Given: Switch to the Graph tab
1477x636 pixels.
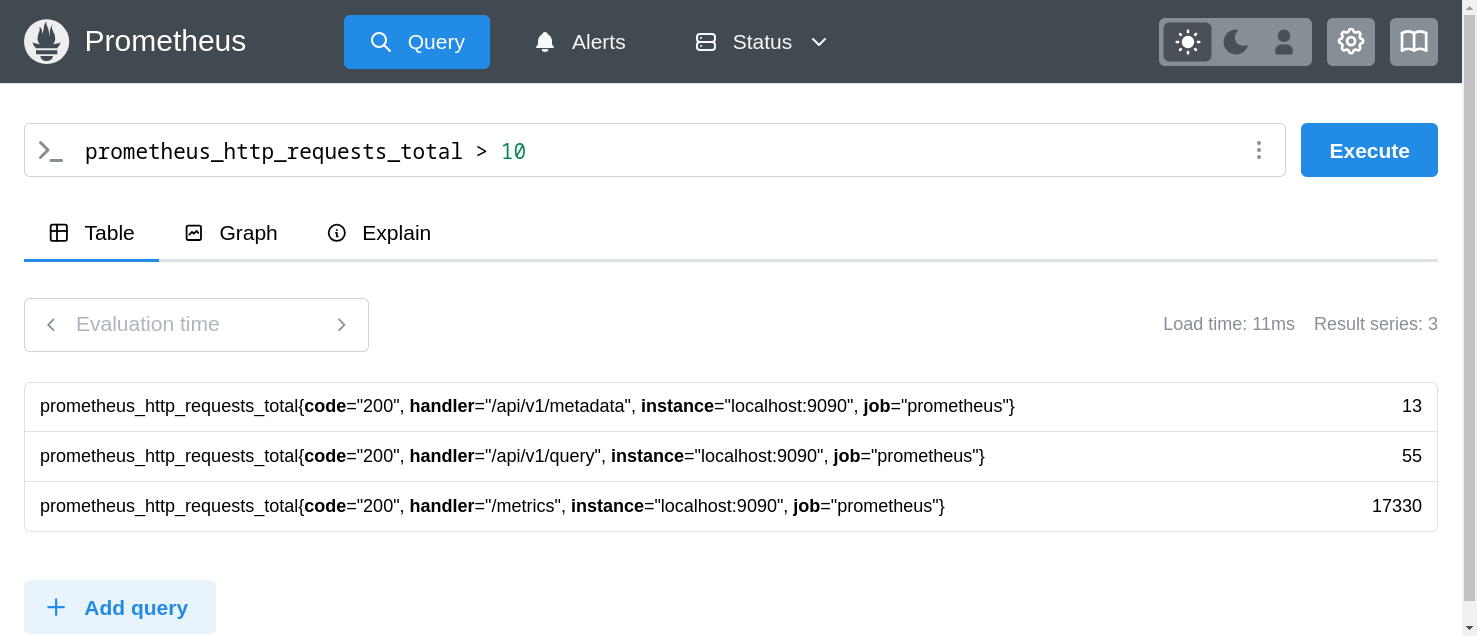Looking at the screenshot, I should click(231, 233).
